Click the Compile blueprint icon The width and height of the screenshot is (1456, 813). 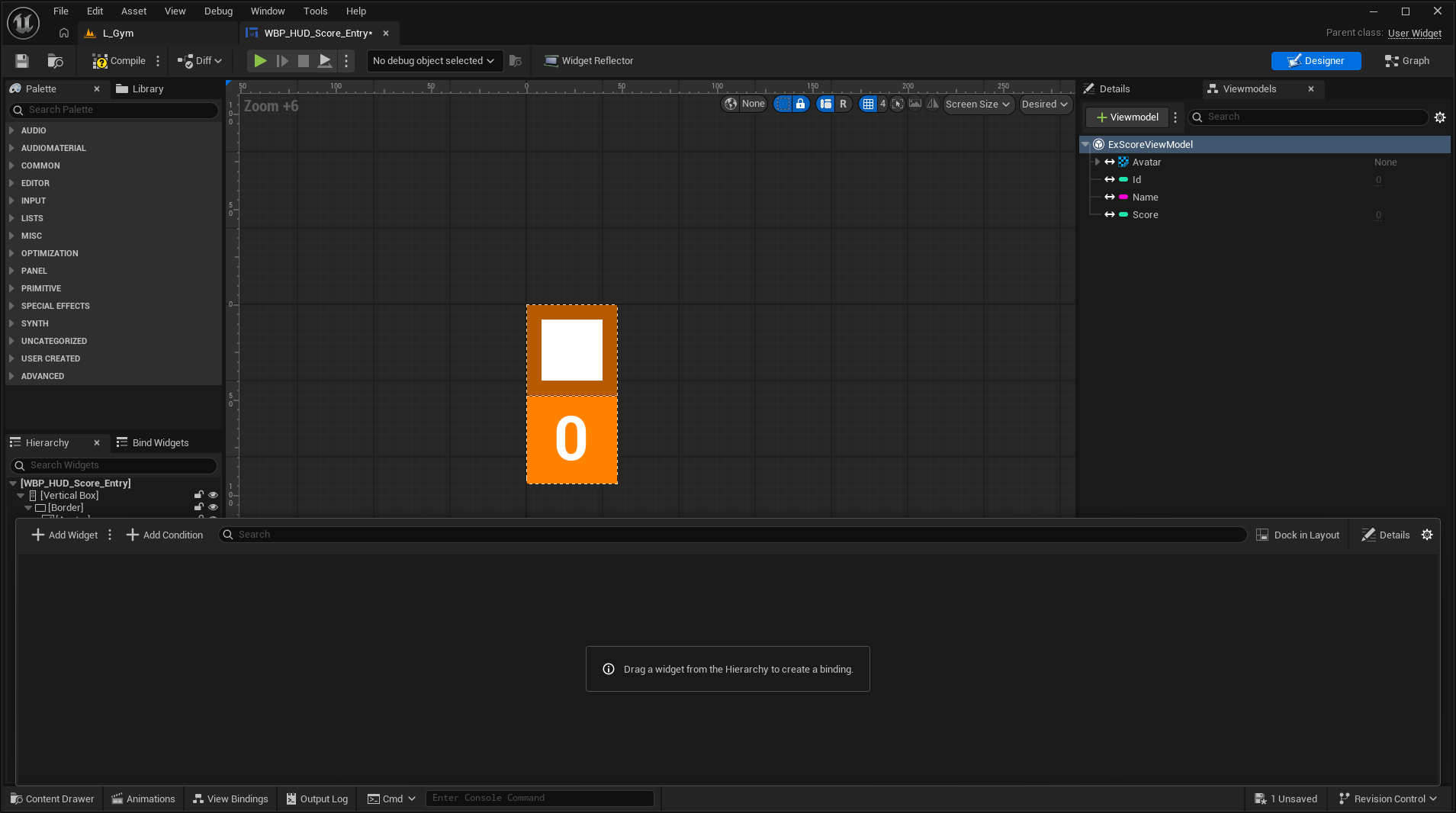pos(100,61)
